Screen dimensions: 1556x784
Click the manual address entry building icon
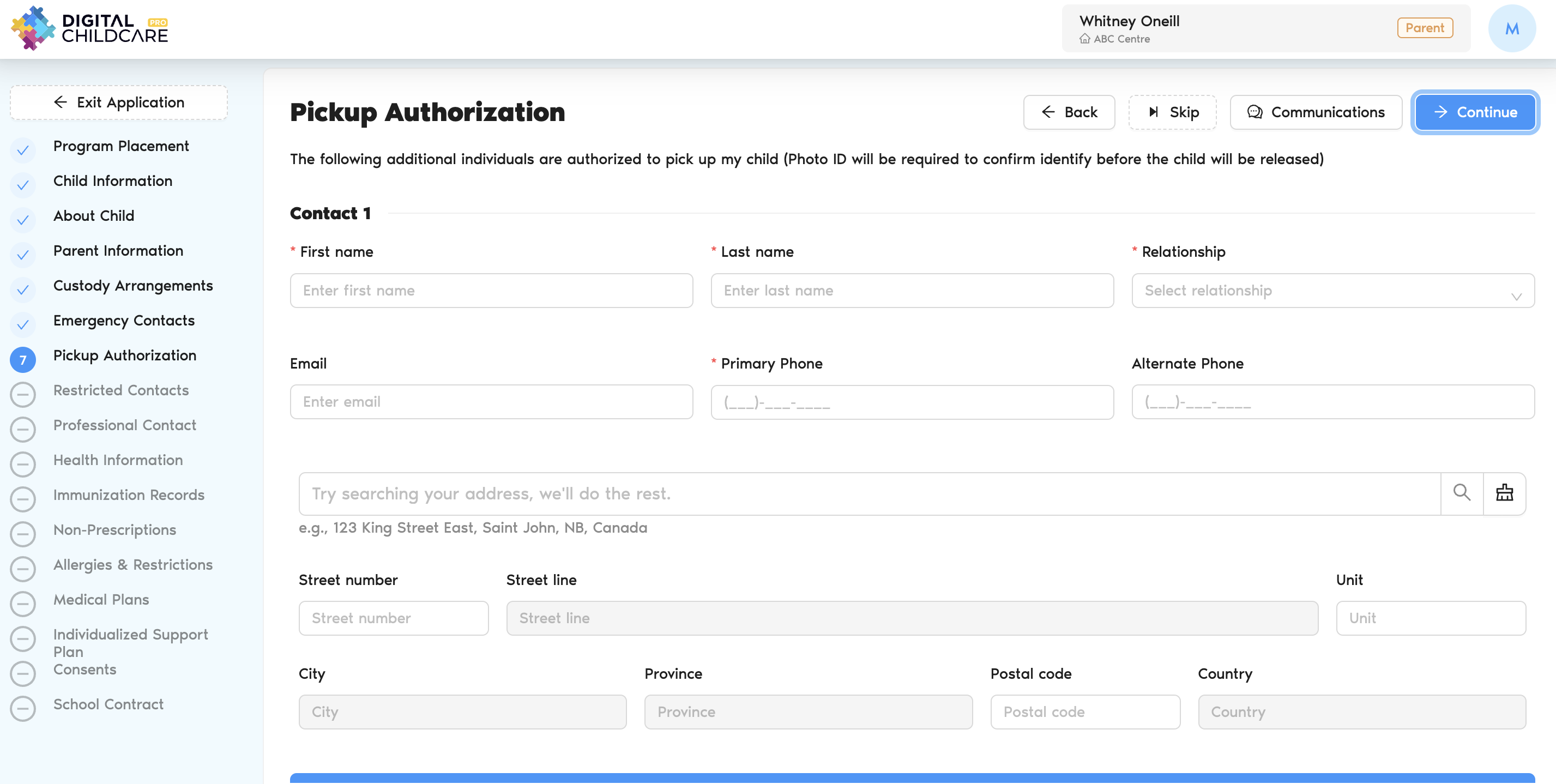[x=1504, y=493]
